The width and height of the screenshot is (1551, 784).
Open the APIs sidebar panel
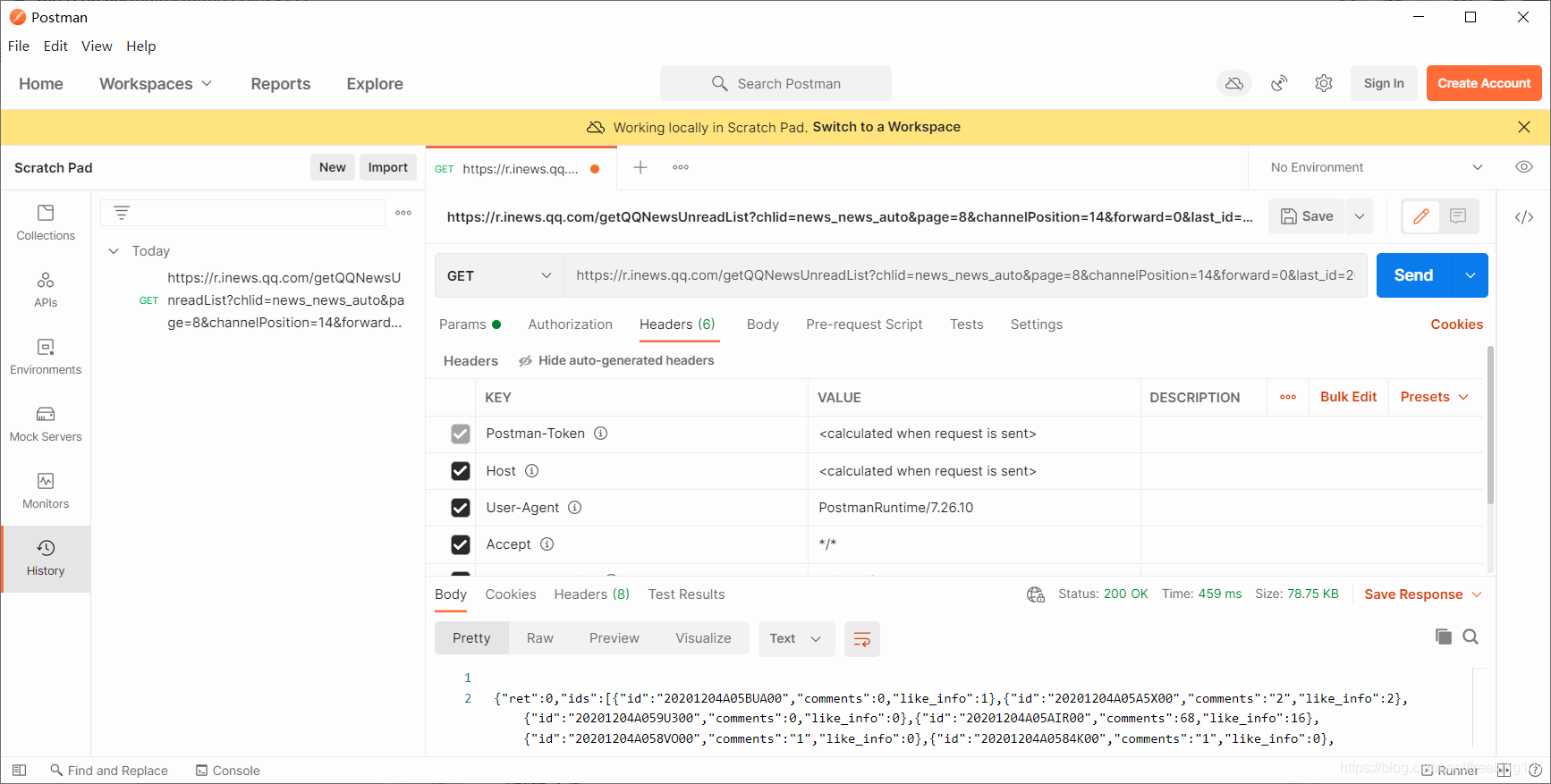[x=46, y=291]
